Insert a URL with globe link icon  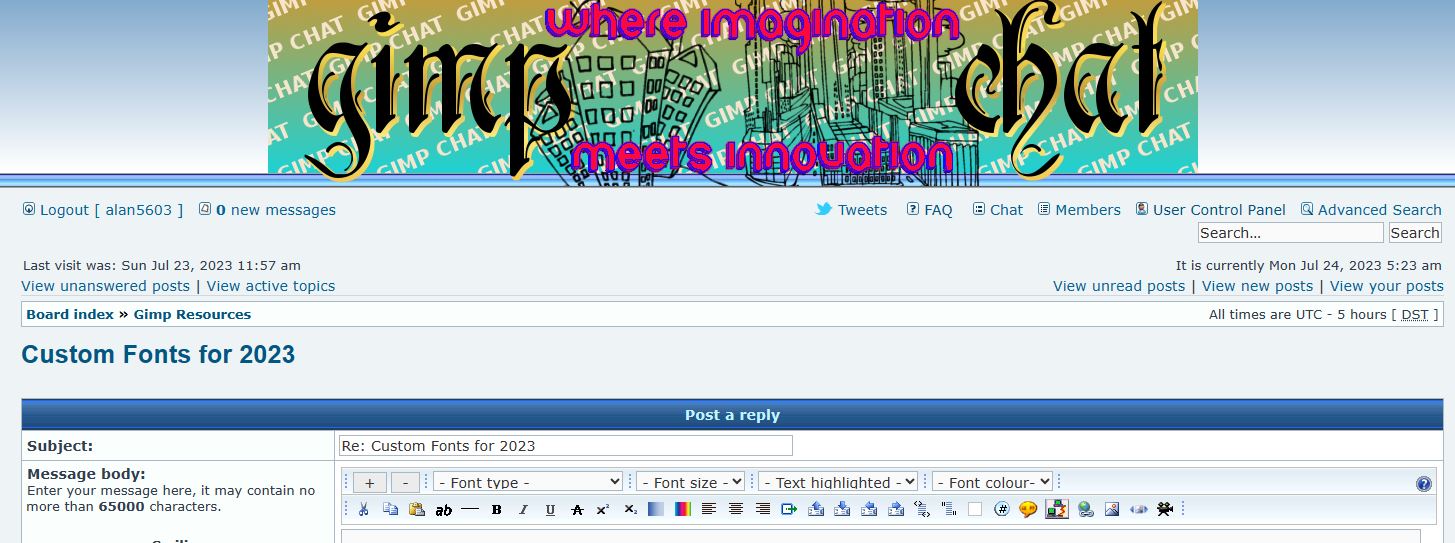pos(1085,509)
